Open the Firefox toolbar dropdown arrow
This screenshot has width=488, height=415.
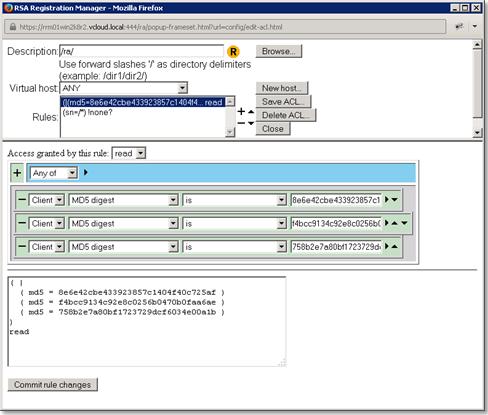click(475, 27)
